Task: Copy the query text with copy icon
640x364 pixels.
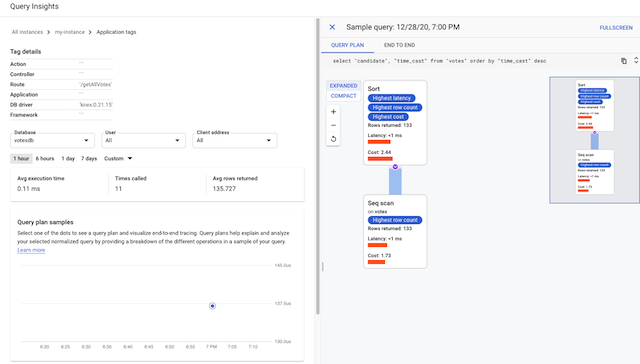Action: tap(624, 61)
